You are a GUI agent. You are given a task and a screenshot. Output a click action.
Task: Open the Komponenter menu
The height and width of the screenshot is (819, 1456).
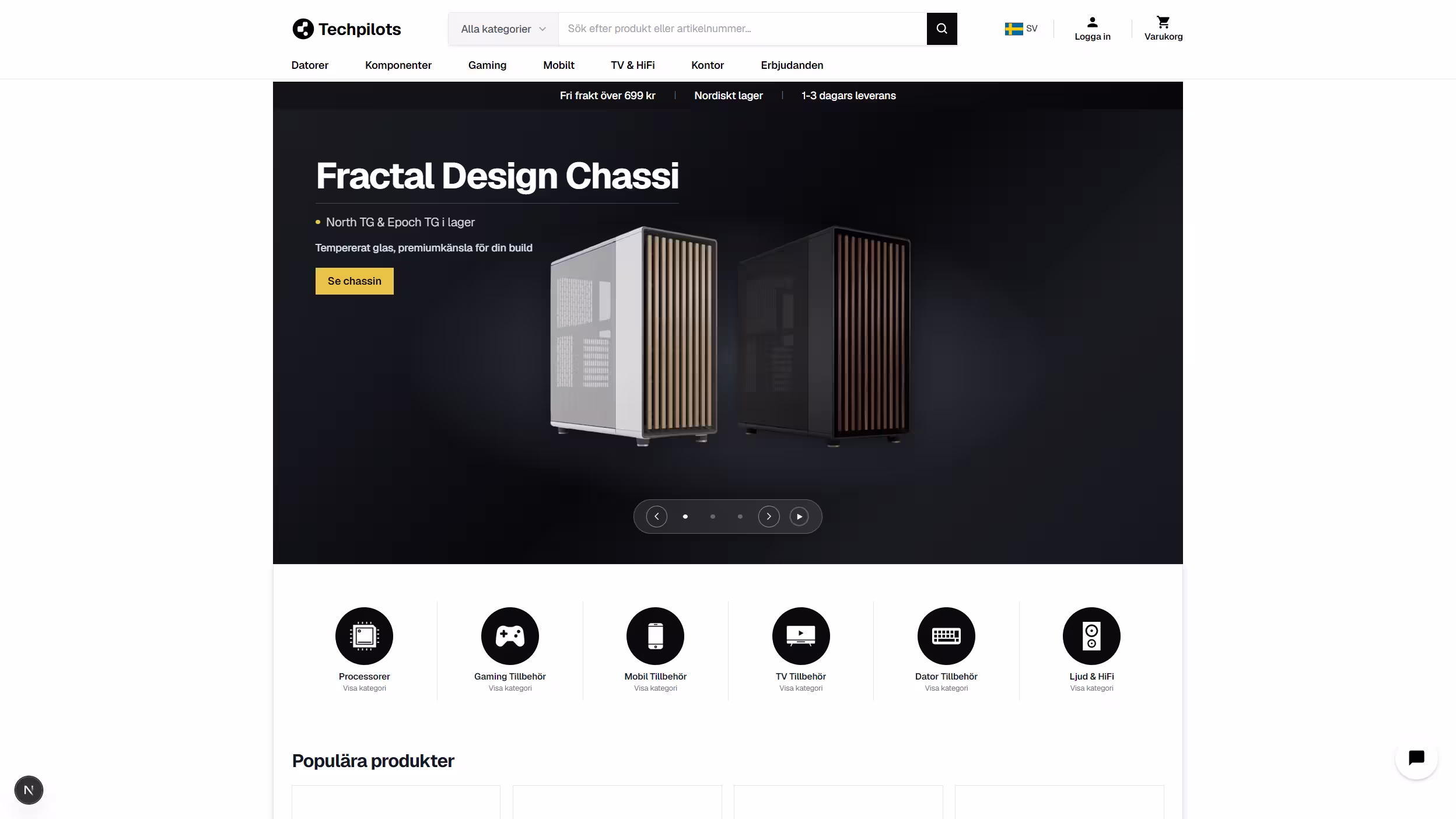[398, 65]
